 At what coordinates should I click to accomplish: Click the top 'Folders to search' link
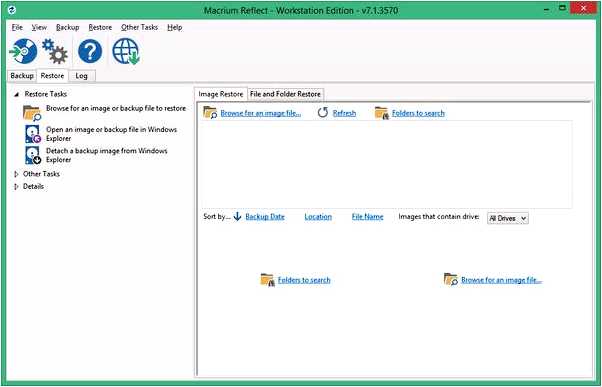point(418,113)
